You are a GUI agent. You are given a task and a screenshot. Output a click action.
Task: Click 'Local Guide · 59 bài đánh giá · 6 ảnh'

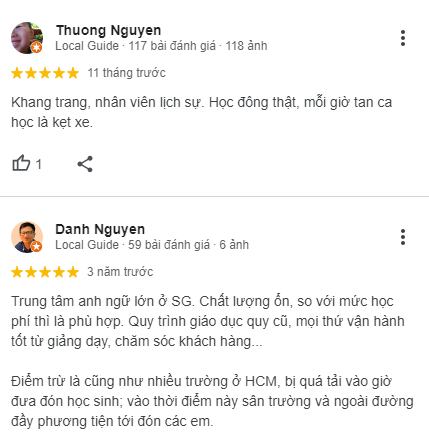[x=152, y=245]
